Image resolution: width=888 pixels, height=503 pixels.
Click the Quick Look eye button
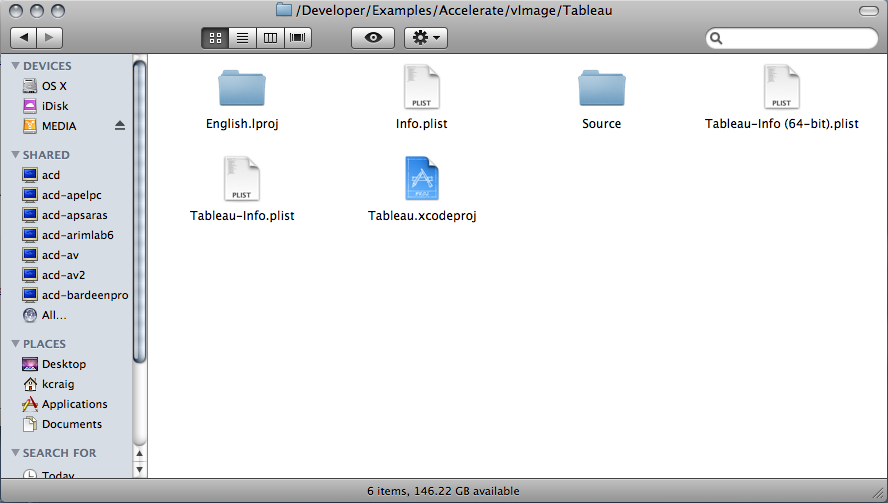point(373,38)
